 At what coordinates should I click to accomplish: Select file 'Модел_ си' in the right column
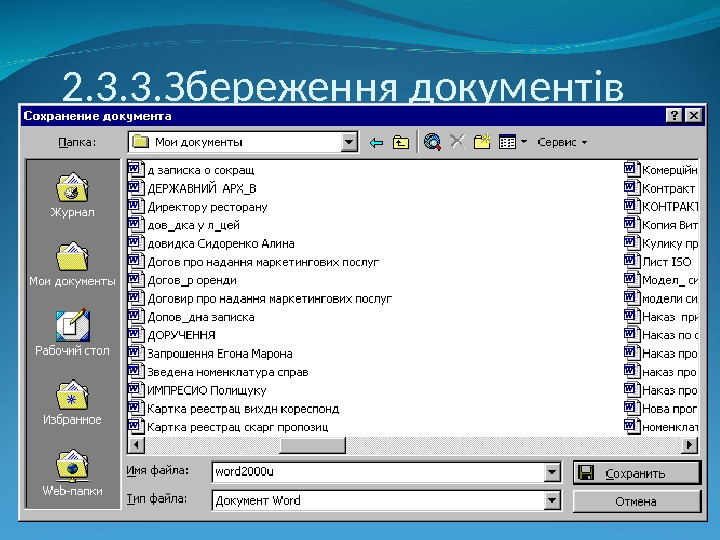(x=669, y=281)
